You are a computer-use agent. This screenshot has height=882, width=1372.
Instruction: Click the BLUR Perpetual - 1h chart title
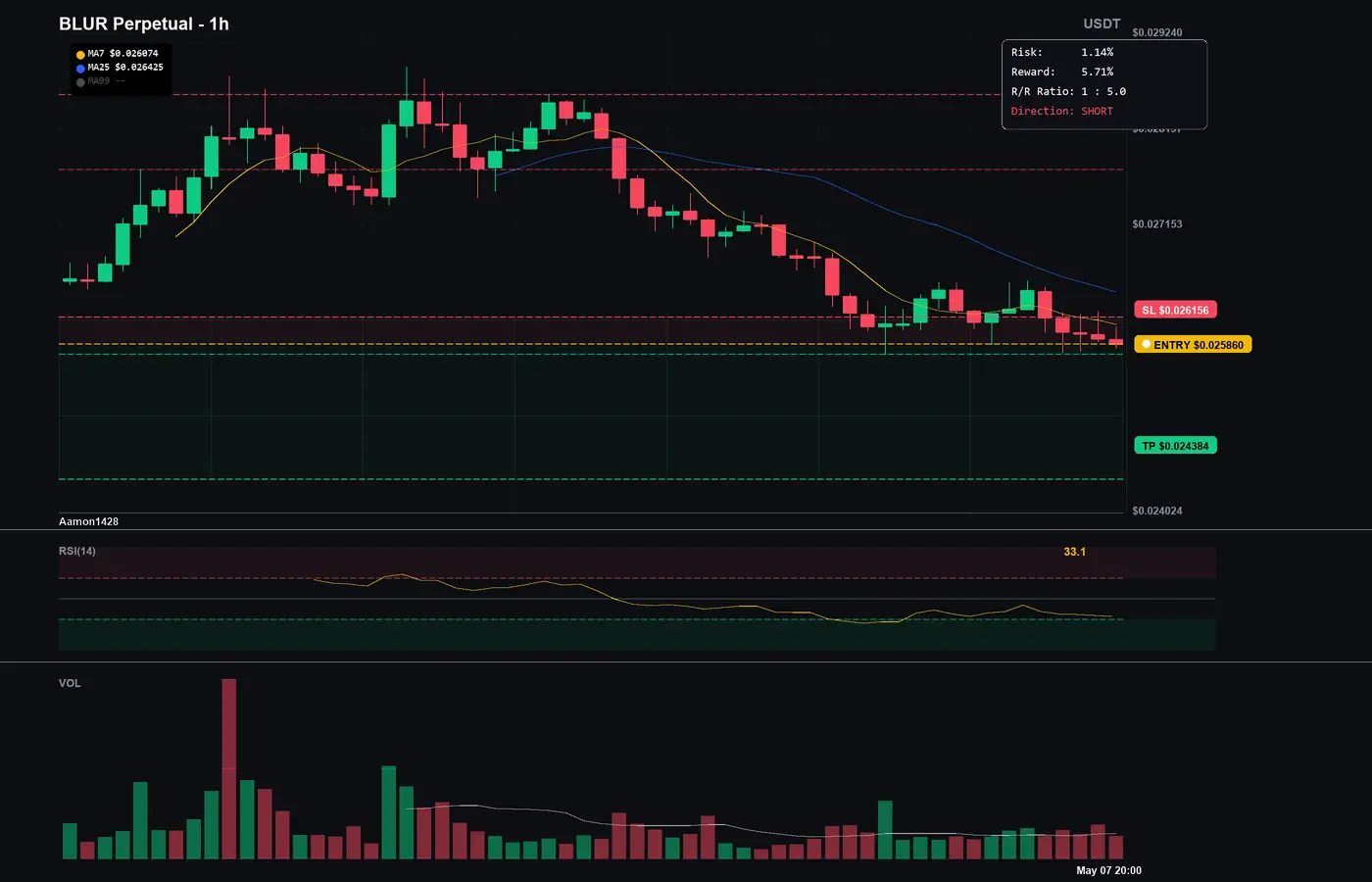click(x=144, y=24)
